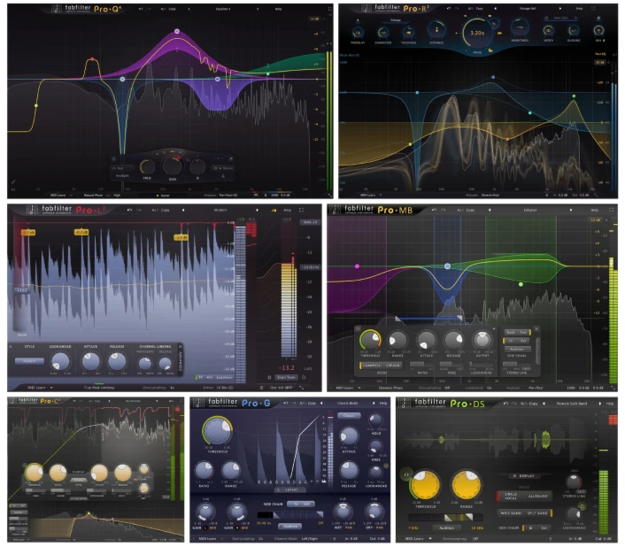Click the LOOKAHEAD knob in Pro-L
The width and height of the screenshot is (625, 547).
[x=60, y=362]
